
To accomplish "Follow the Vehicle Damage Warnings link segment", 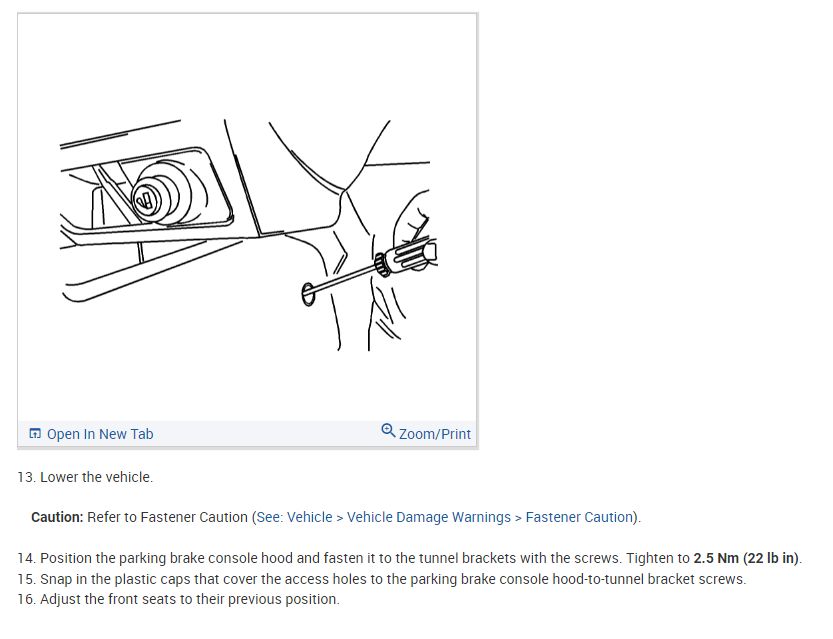I will click(429, 517).
